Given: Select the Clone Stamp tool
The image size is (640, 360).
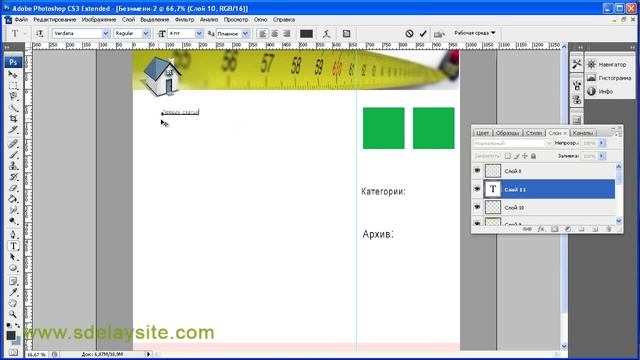Looking at the screenshot, I should click(13, 166).
